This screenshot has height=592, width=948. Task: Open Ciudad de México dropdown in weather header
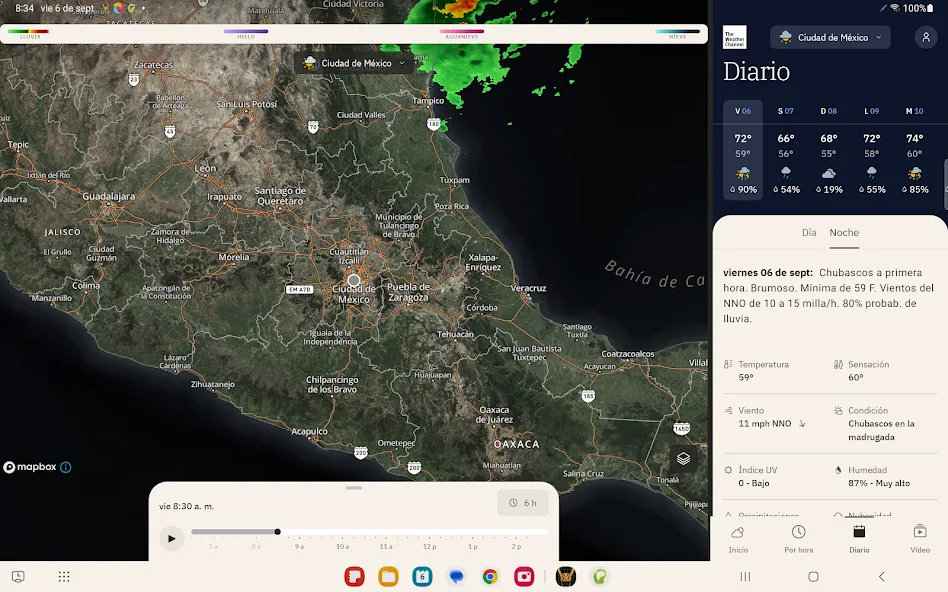click(830, 37)
